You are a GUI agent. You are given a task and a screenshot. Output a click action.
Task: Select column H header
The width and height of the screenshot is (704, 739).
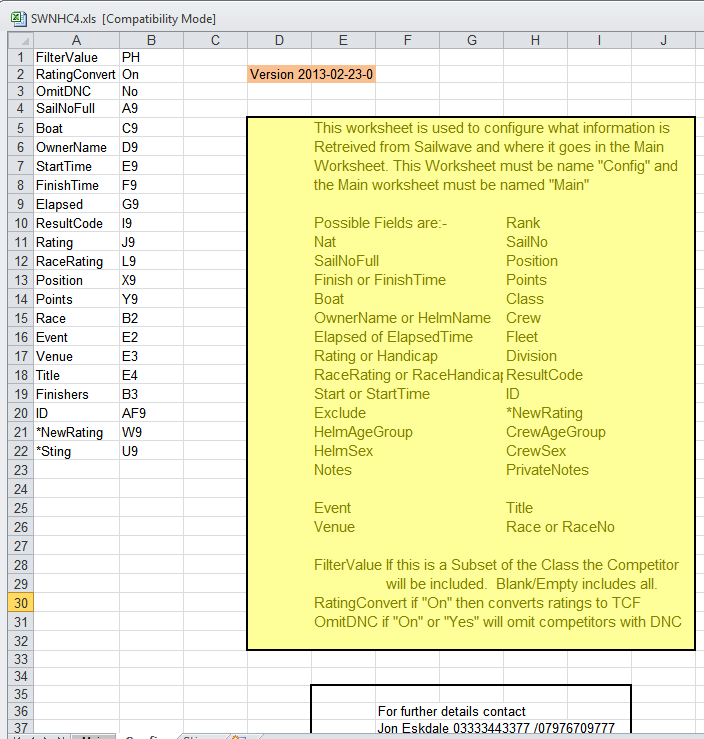(536, 41)
